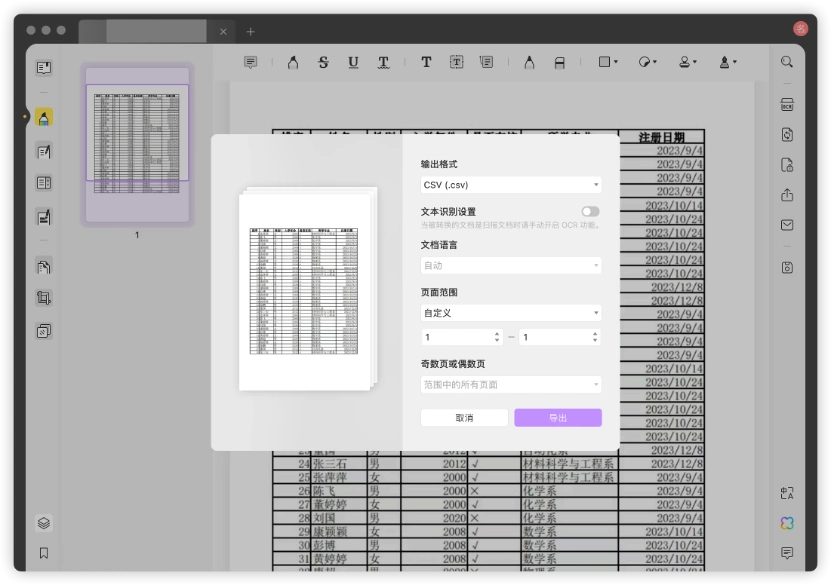Open the sticky note comment tool
832x586 pixels.
250,63
